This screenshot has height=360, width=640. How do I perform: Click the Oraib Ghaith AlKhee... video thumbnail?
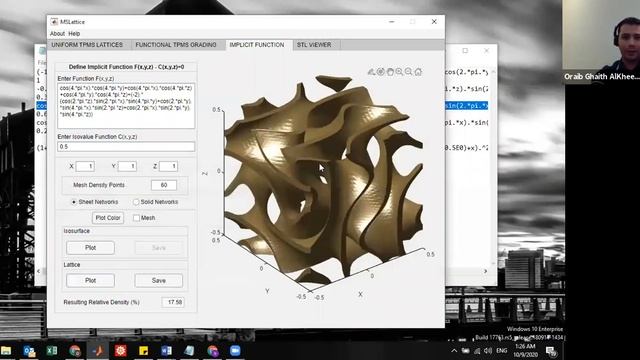[601, 41]
